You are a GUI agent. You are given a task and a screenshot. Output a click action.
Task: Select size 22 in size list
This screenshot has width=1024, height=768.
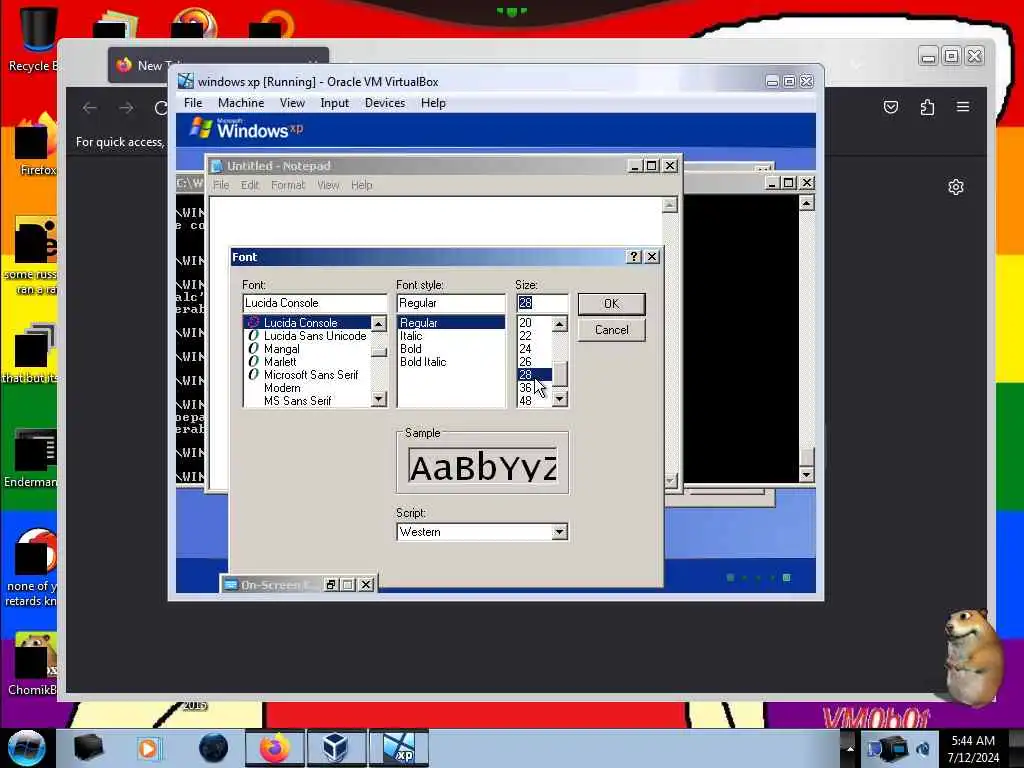526,336
